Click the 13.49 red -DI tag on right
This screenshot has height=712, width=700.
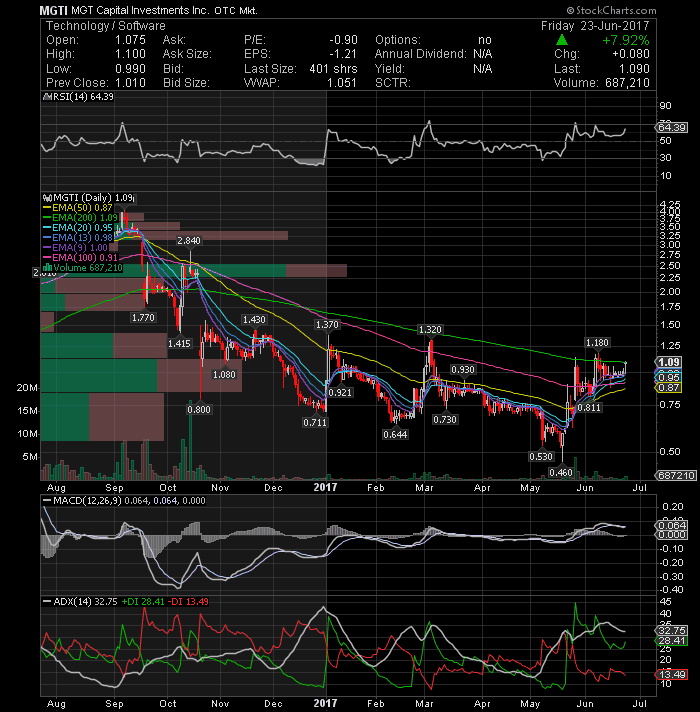[672, 674]
